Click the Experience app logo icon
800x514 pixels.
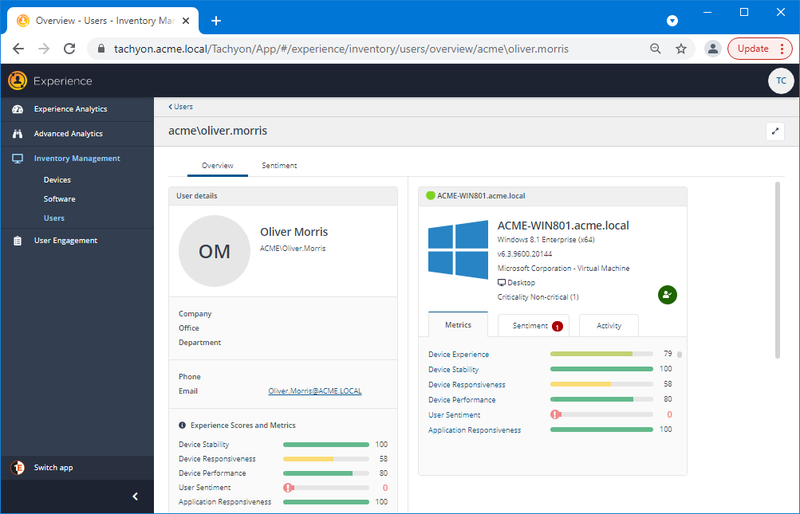17,81
